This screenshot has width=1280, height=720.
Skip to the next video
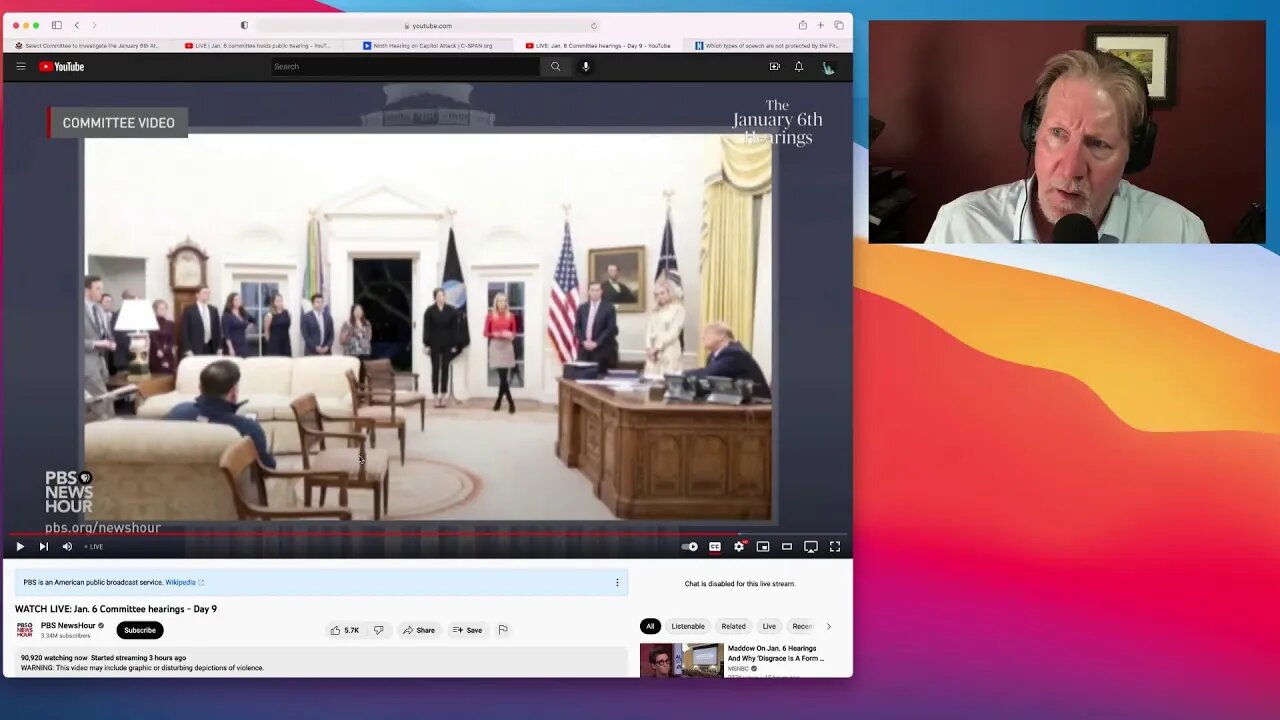point(43,547)
